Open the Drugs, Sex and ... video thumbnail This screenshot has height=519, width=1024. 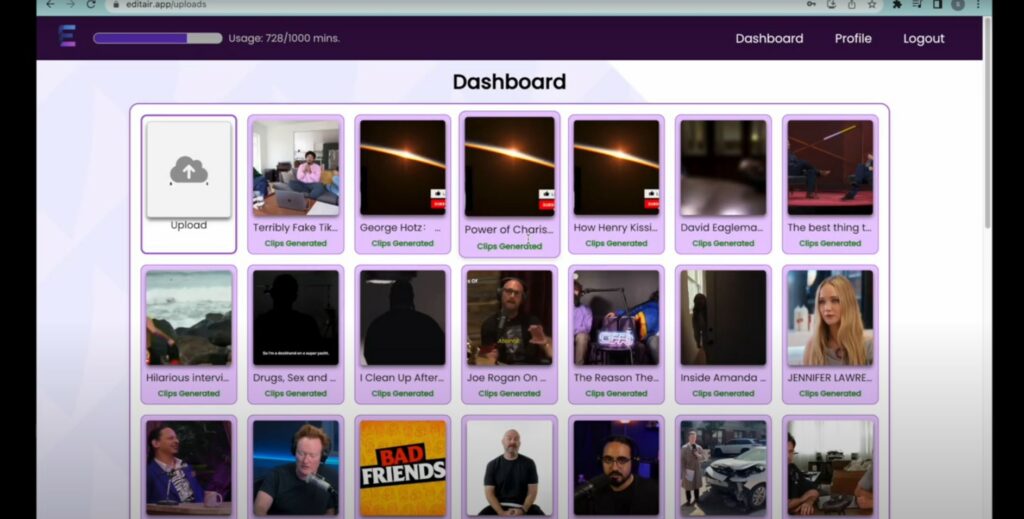click(296, 318)
